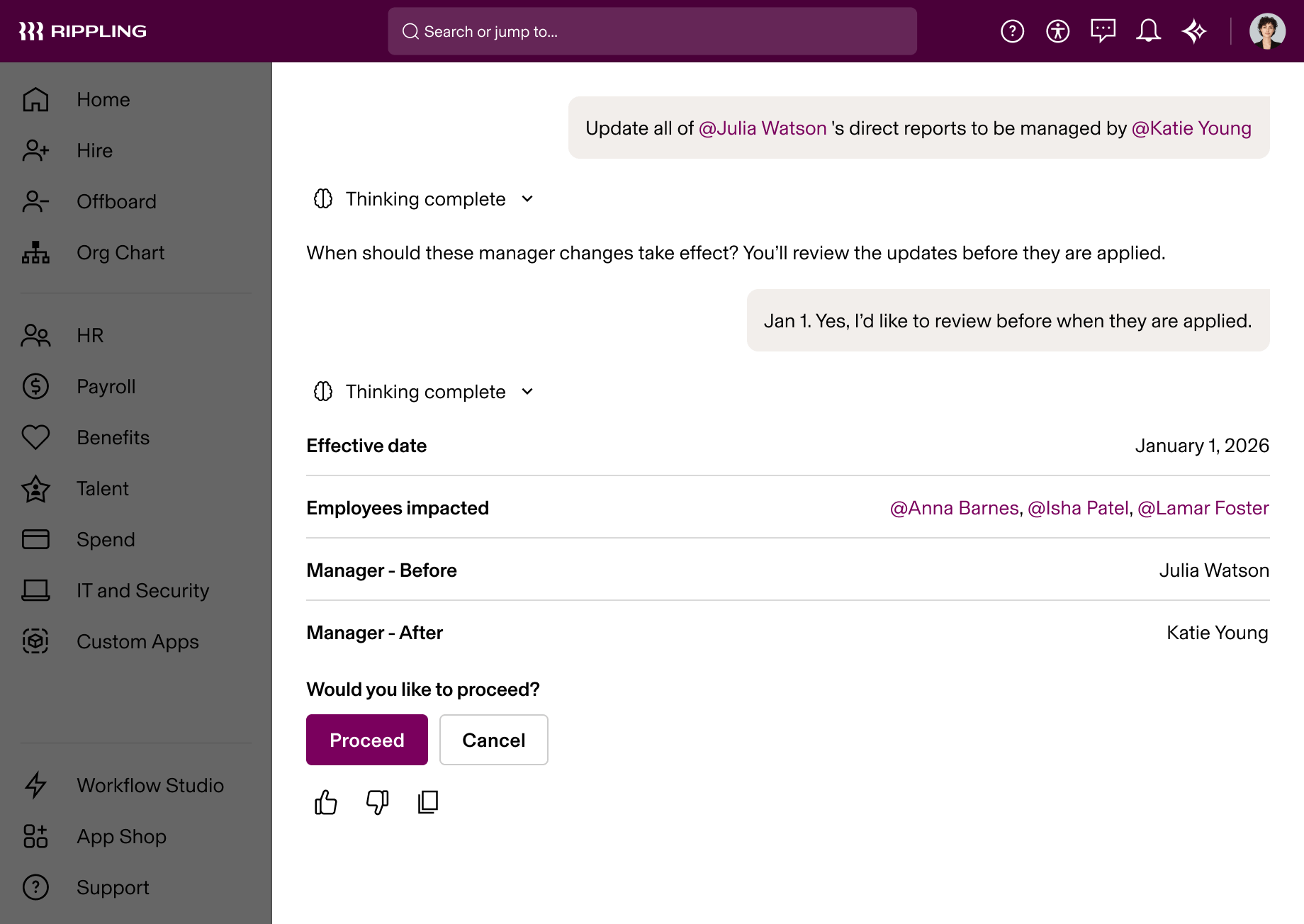This screenshot has width=1304, height=924.
Task: Expand first Thinking complete chevron
Action: (x=527, y=199)
